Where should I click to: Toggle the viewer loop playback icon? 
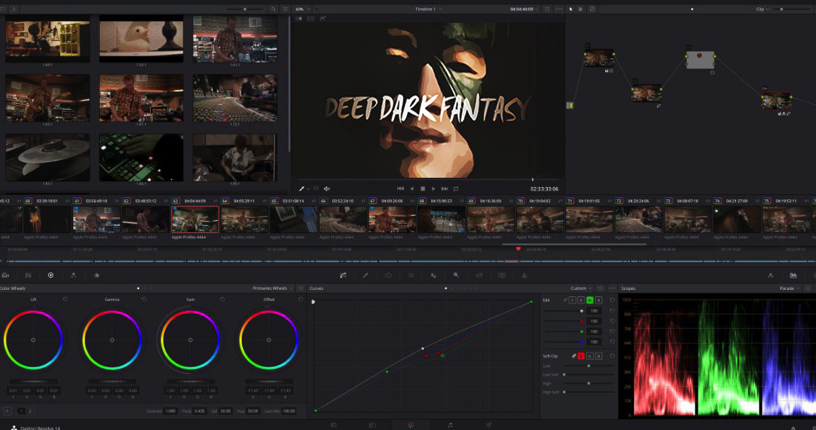[456, 188]
